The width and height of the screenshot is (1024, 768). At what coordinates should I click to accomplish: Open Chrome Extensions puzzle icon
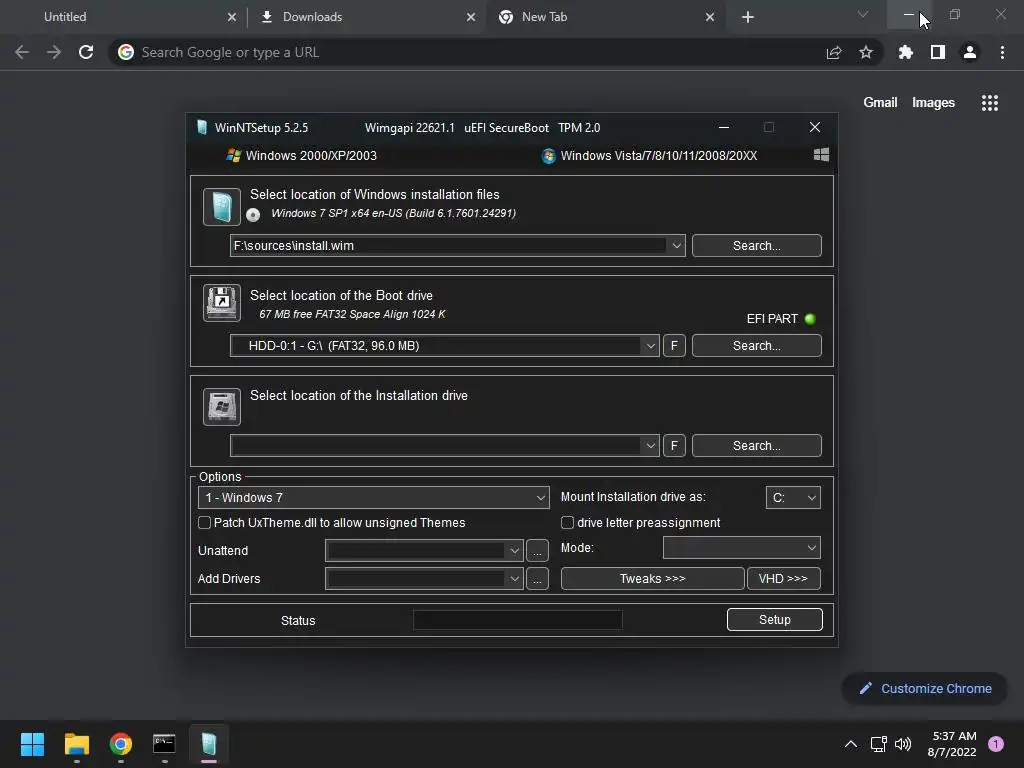coord(906,52)
